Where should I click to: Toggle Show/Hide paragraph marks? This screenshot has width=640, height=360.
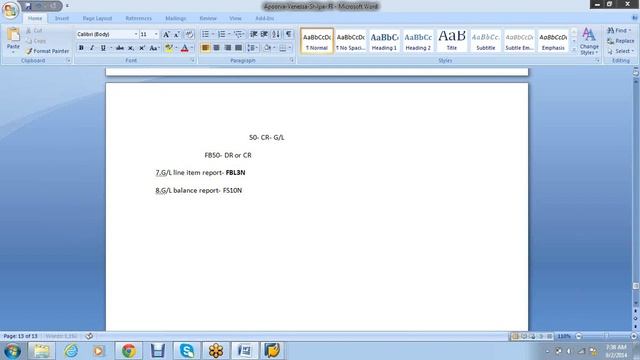289,34
